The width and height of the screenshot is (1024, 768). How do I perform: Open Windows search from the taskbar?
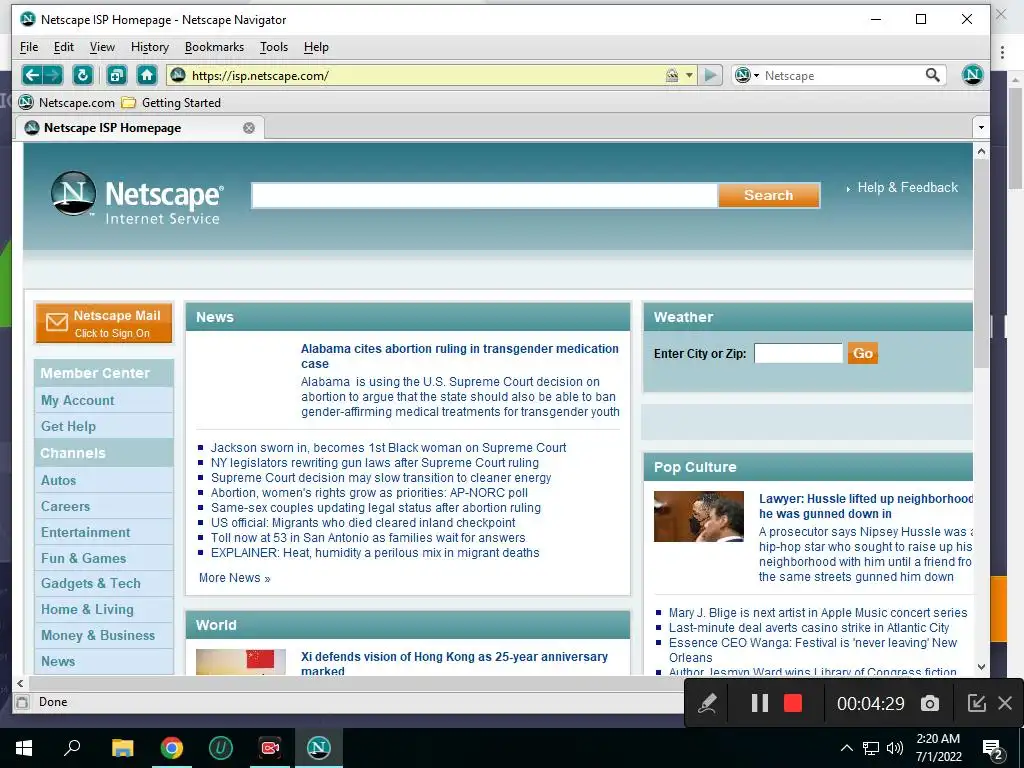(x=72, y=748)
